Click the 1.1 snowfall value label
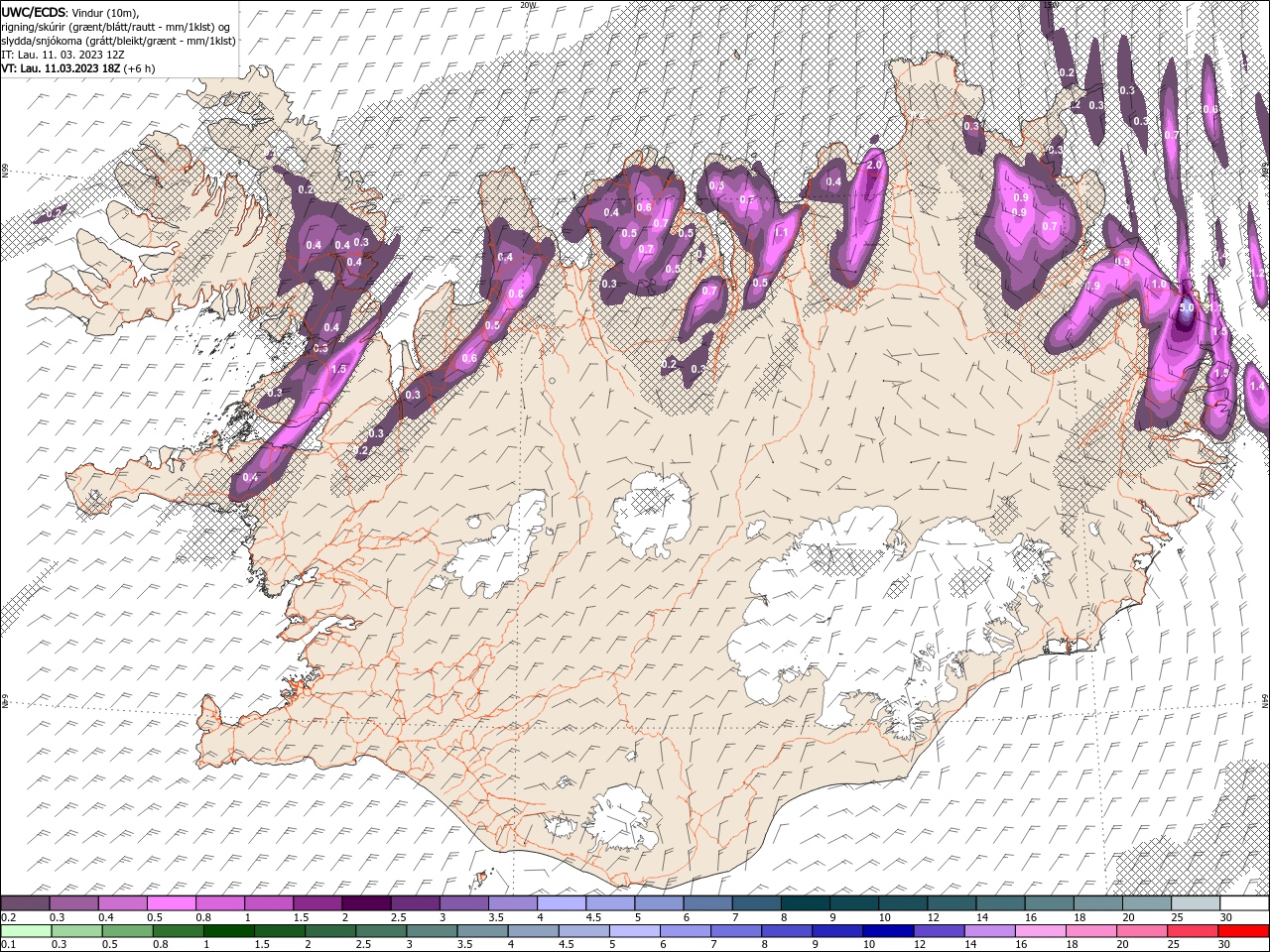This screenshot has width=1270, height=952. pyautogui.click(x=781, y=233)
